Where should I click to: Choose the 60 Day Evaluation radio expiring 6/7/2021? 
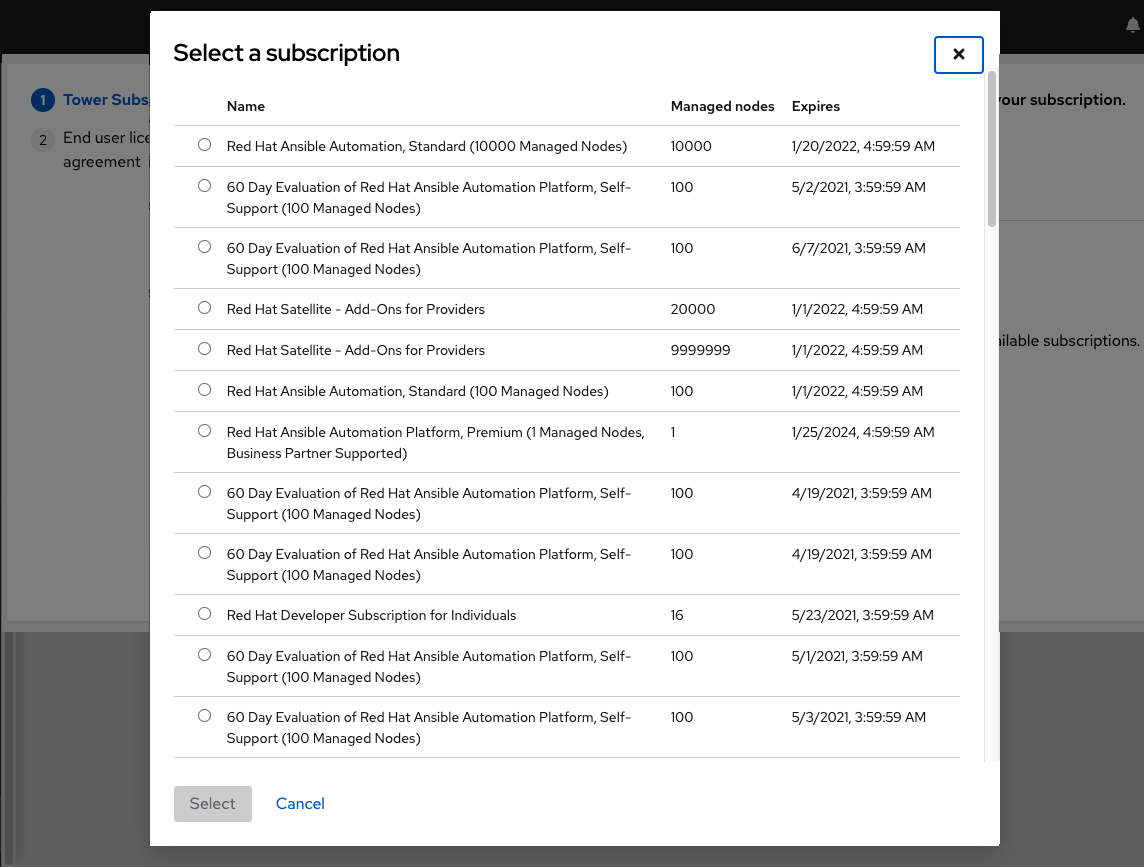[204, 247]
